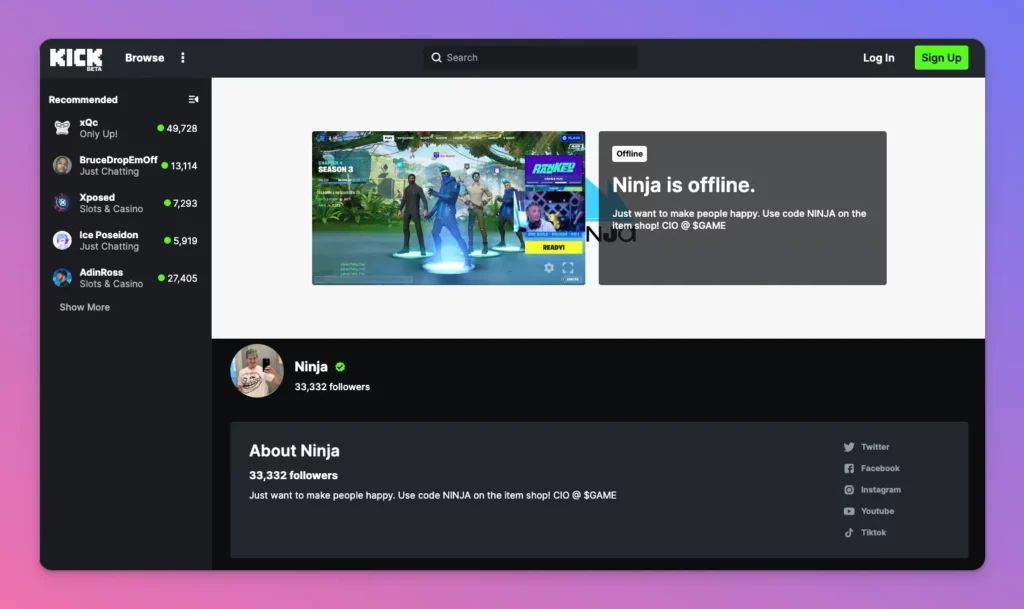The width and height of the screenshot is (1024, 609).
Task: Open Ninja's Facebook link
Action: click(x=880, y=469)
